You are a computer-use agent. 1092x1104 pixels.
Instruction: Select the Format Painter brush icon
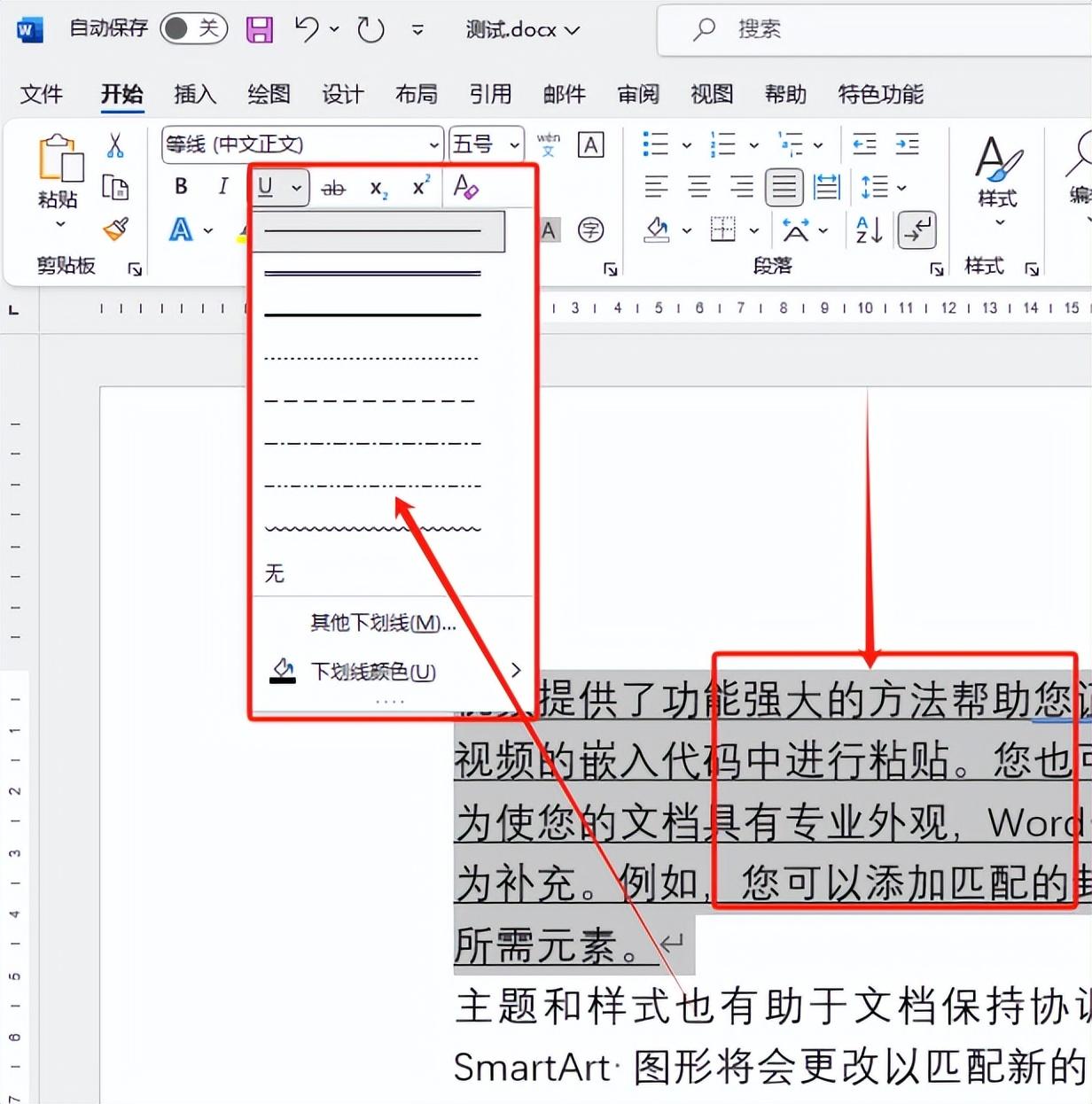point(113,229)
